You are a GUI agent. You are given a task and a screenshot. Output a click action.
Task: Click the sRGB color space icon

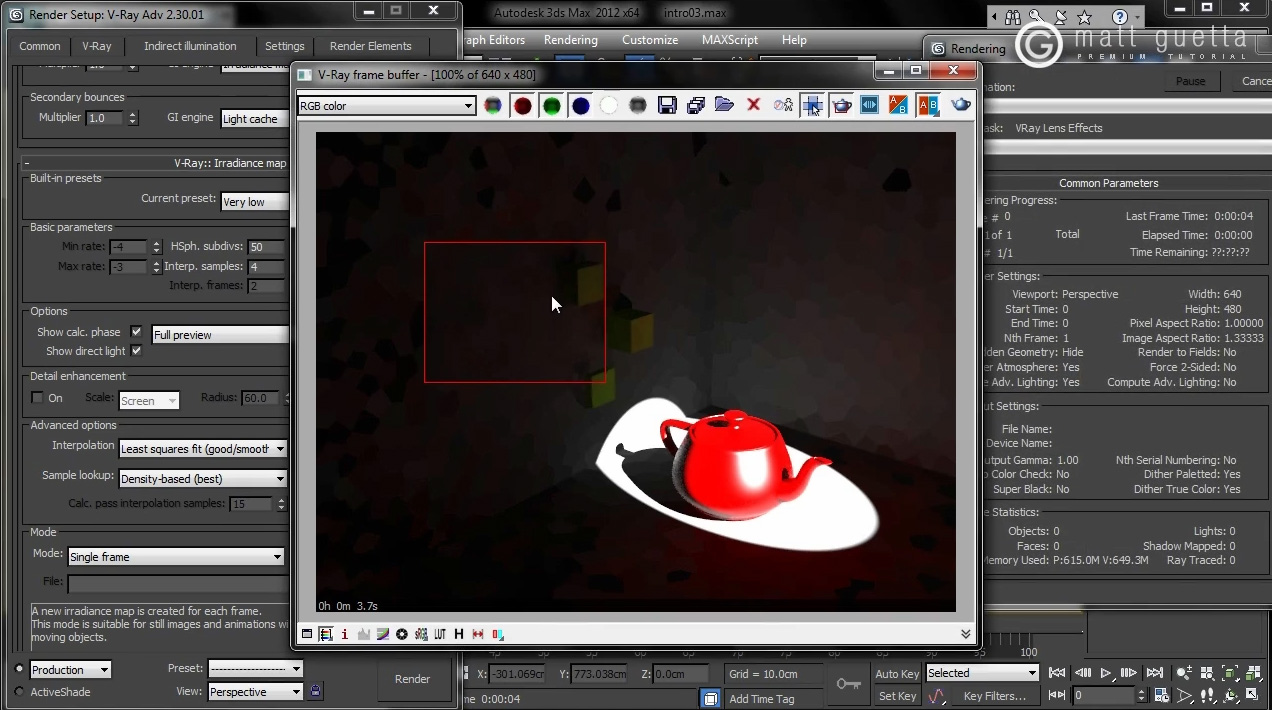(x=421, y=634)
